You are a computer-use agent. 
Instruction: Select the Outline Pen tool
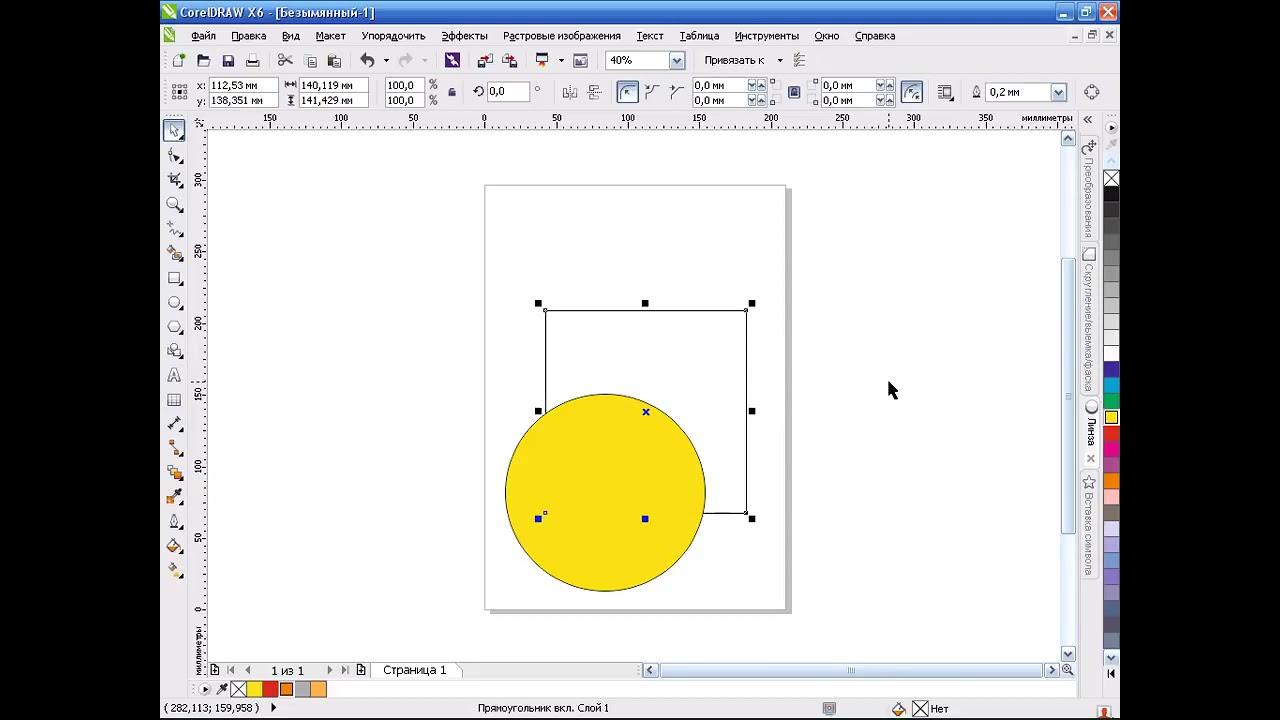tap(175, 522)
